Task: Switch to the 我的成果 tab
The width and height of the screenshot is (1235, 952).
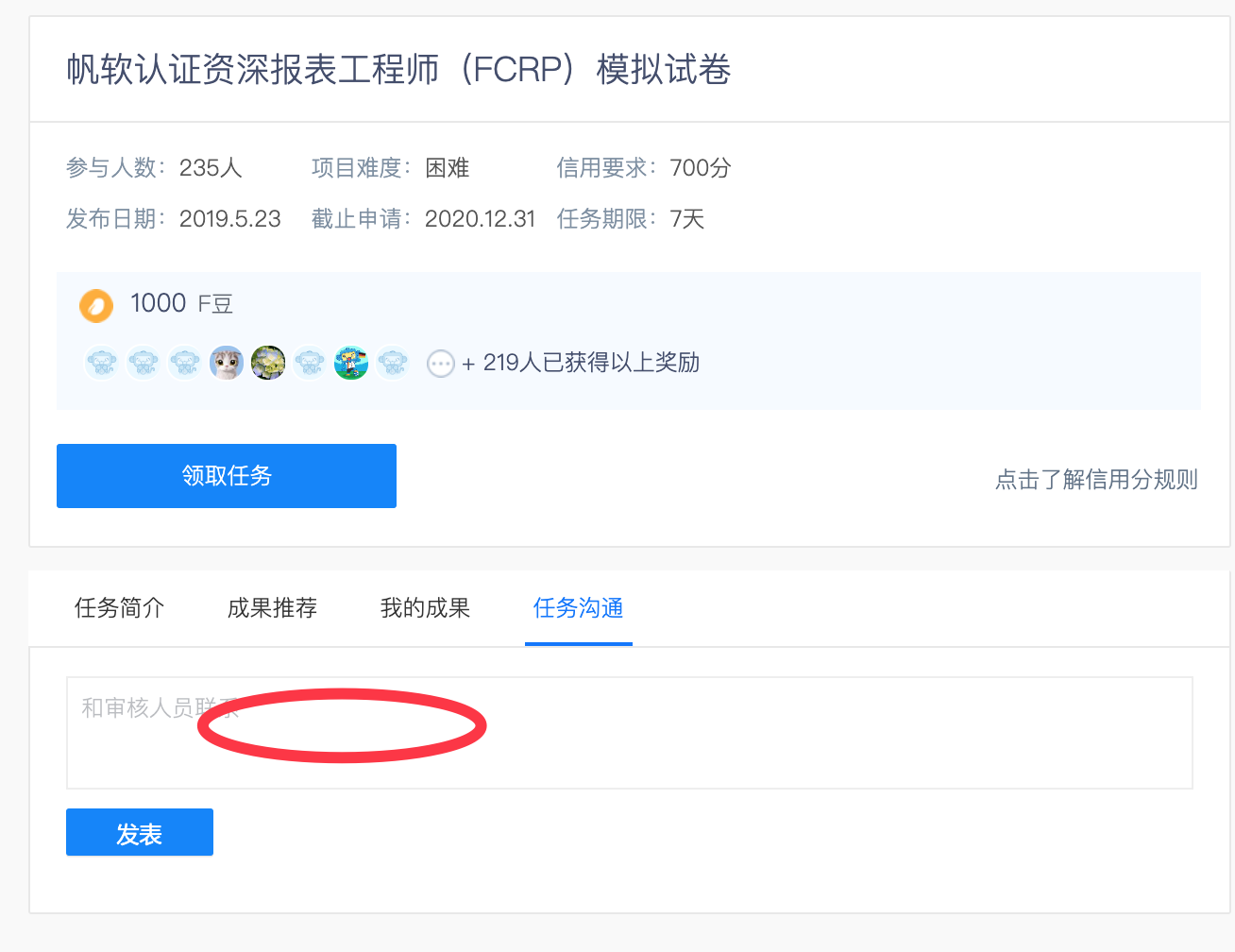Action: (426, 608)
